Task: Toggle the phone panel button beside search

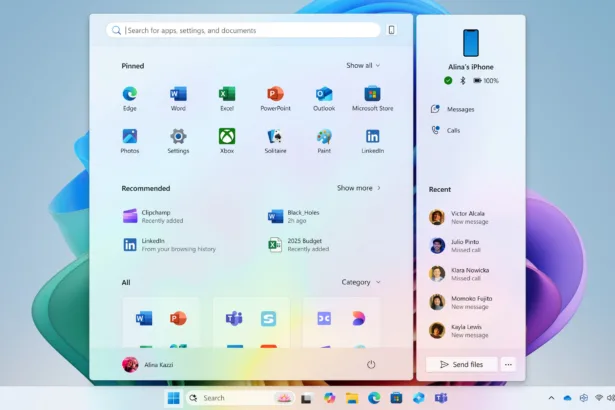Action: [391, 30]
